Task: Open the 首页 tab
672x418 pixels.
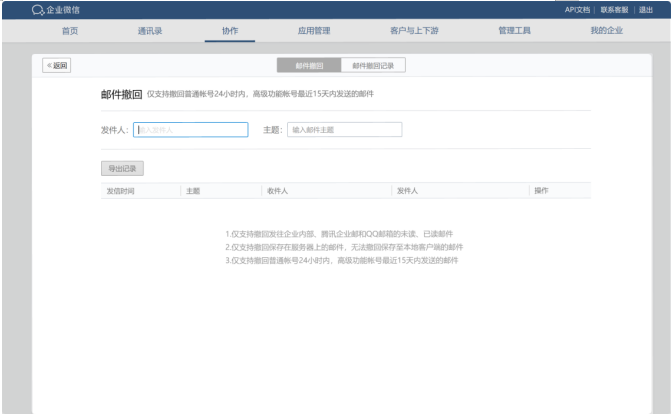Action: (70, 31)
